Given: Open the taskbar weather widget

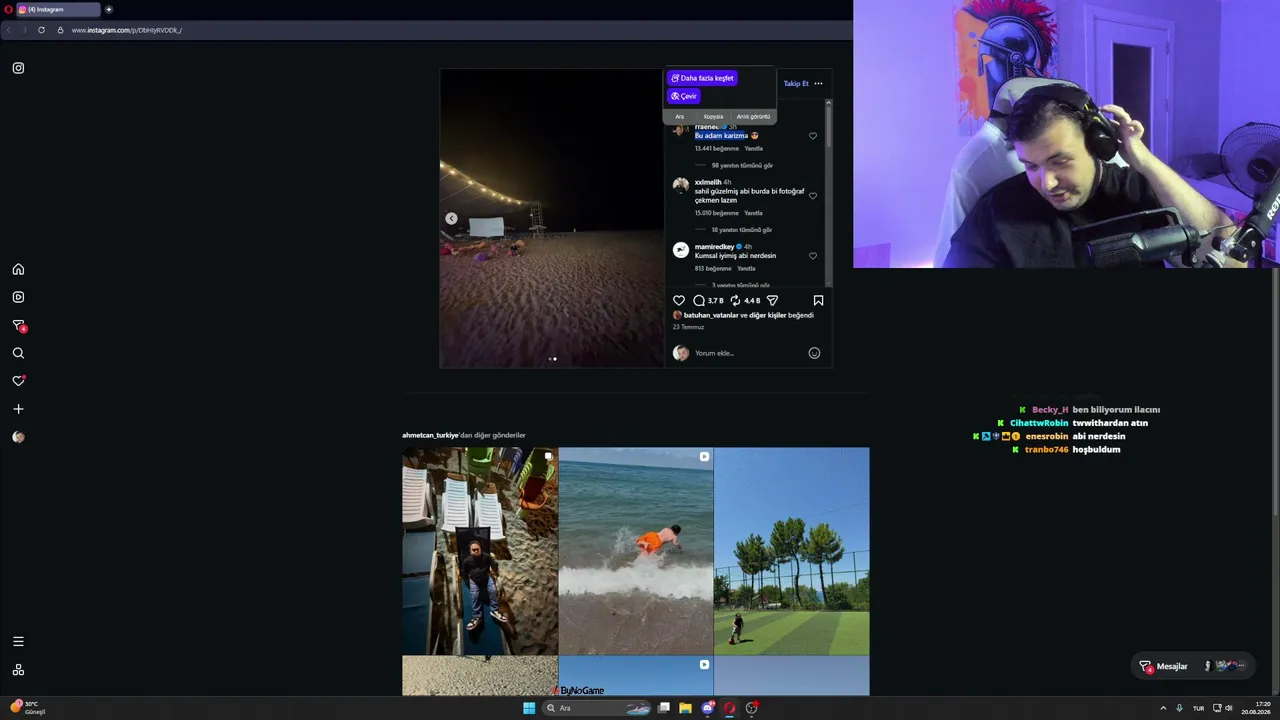Looking at the screenshot, I should [x=28, y=708].
